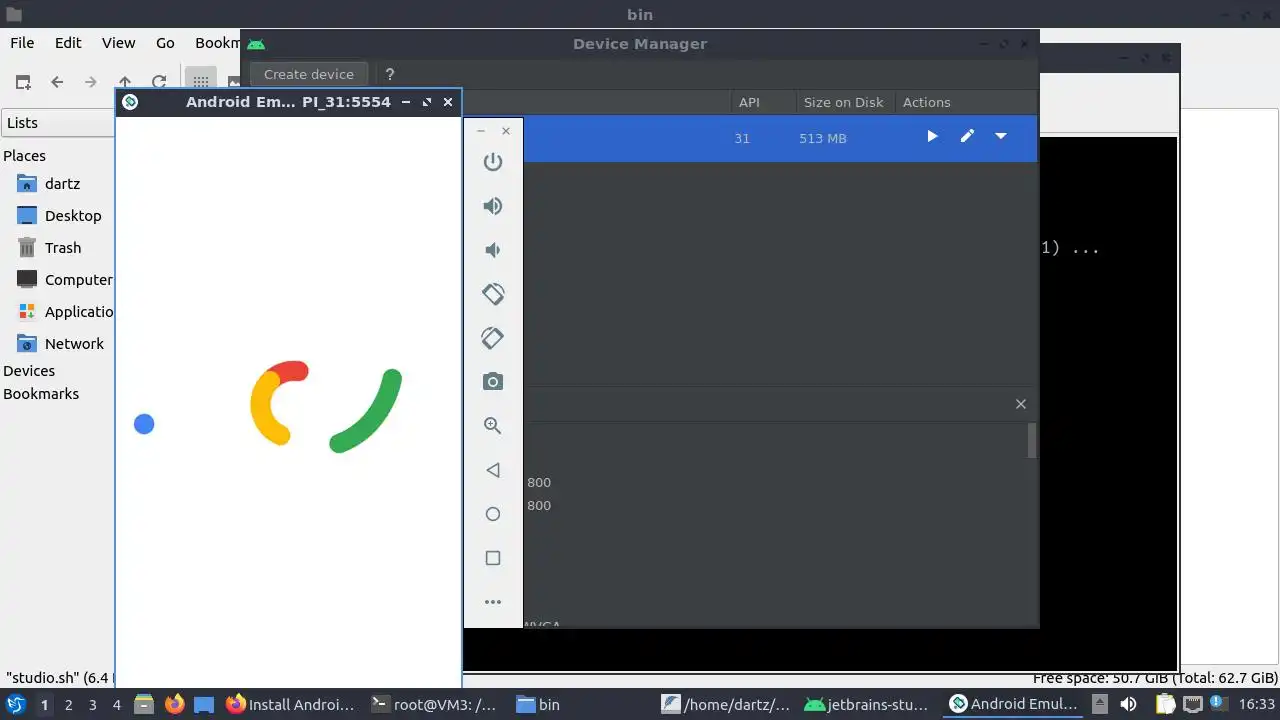This screenshot has width=1280, height=720.
Task: Launch Firefox from taskbar quick launcher
Action: 174,704
